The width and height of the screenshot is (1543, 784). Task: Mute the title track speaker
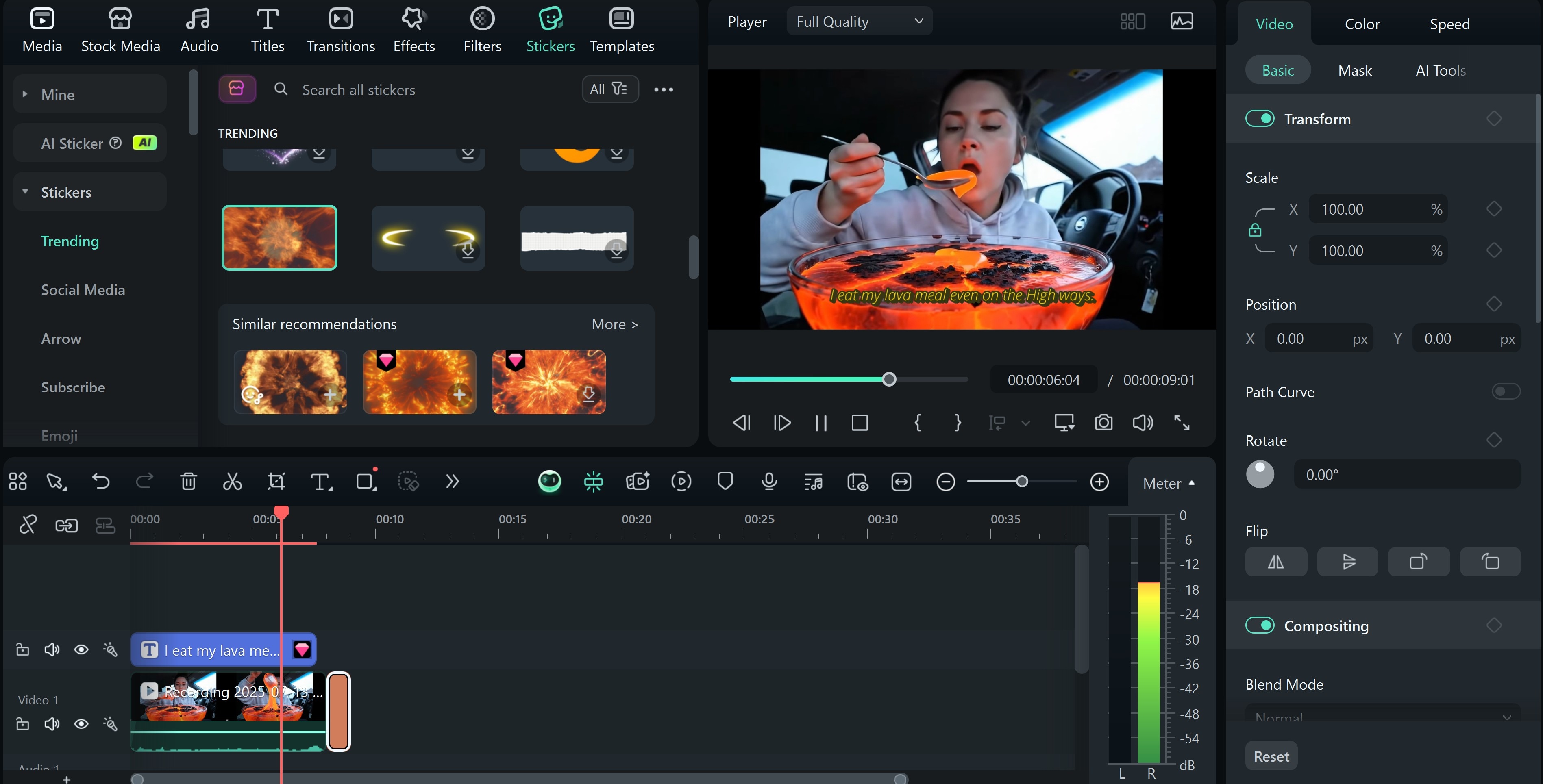pyautogui.click(x=52, y=650)
